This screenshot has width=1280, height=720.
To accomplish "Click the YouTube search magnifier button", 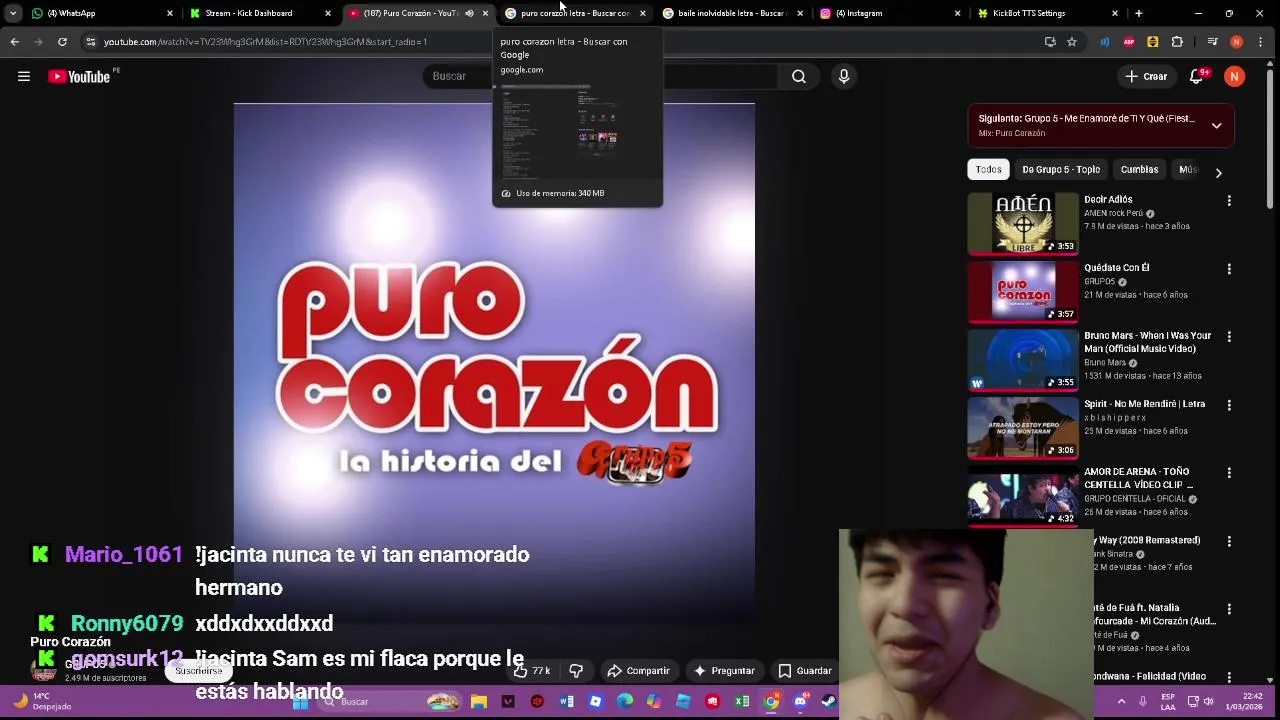I will tap(798, 76).
